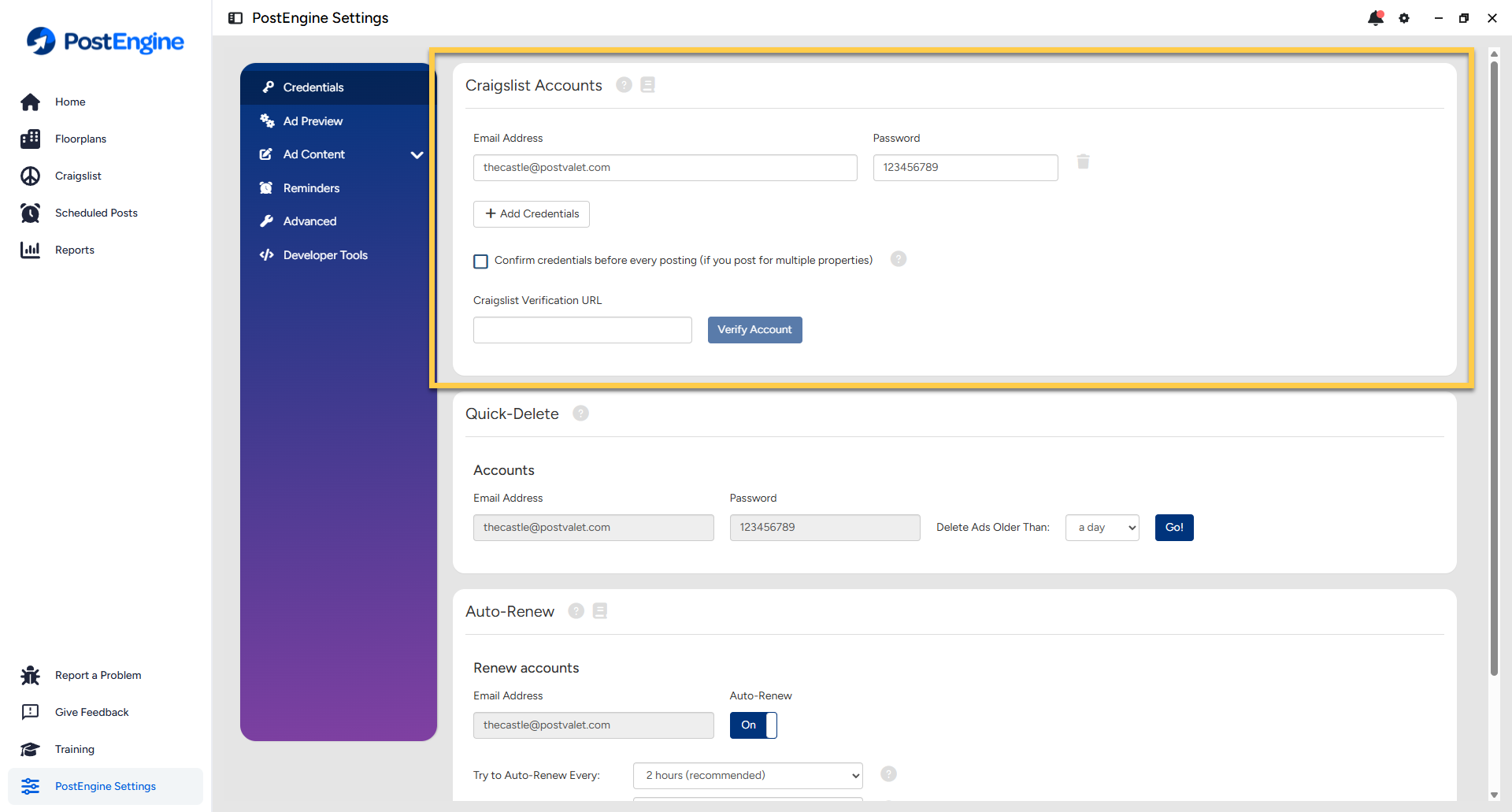Click the Verify Account button
Screen dimensions: 1512x812
tap(755, 330)
